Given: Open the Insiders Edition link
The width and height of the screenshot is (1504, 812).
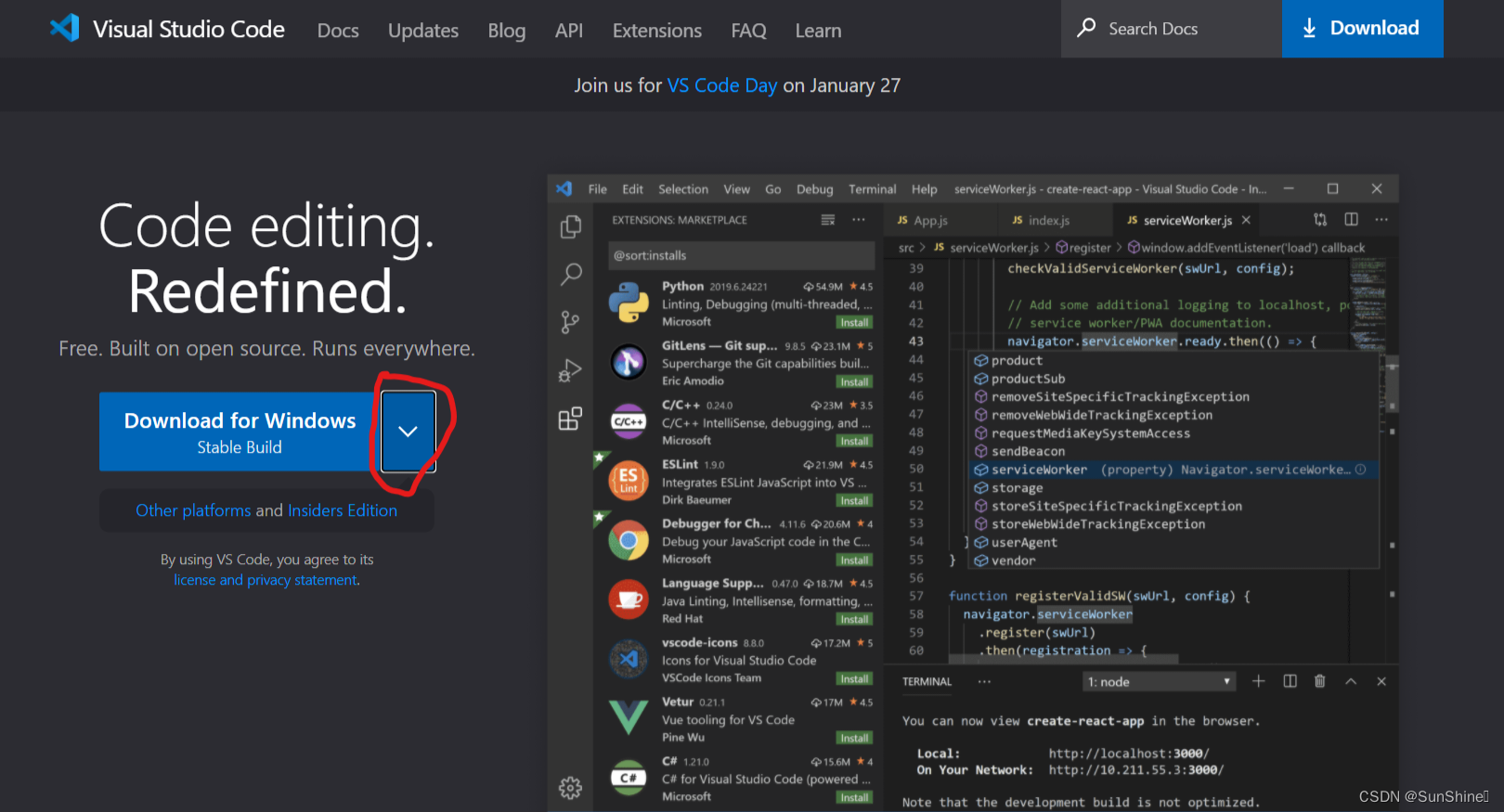Looking at the screenshot, I should click(343, 510).
